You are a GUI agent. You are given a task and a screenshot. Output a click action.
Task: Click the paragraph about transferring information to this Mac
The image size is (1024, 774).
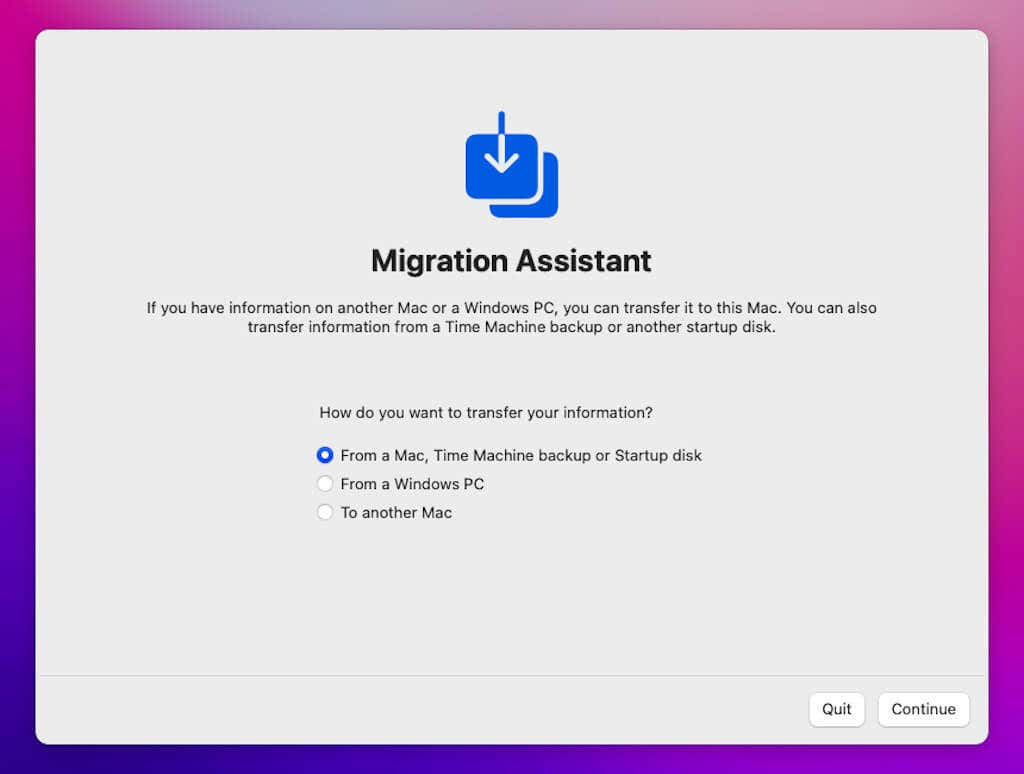pyautogui.click(x=511, y=317)
